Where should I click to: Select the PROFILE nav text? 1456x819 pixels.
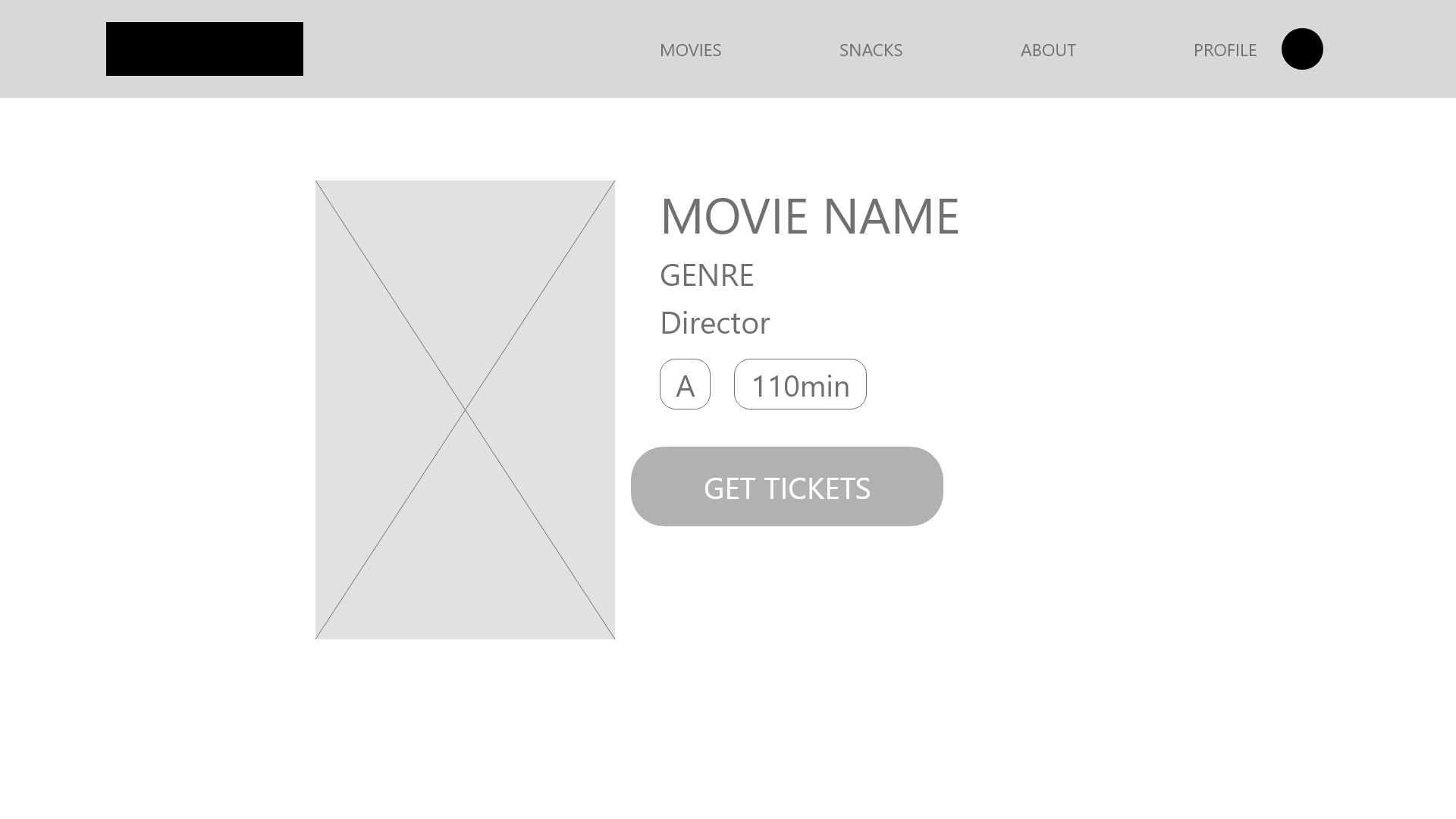click(1225, 50)
